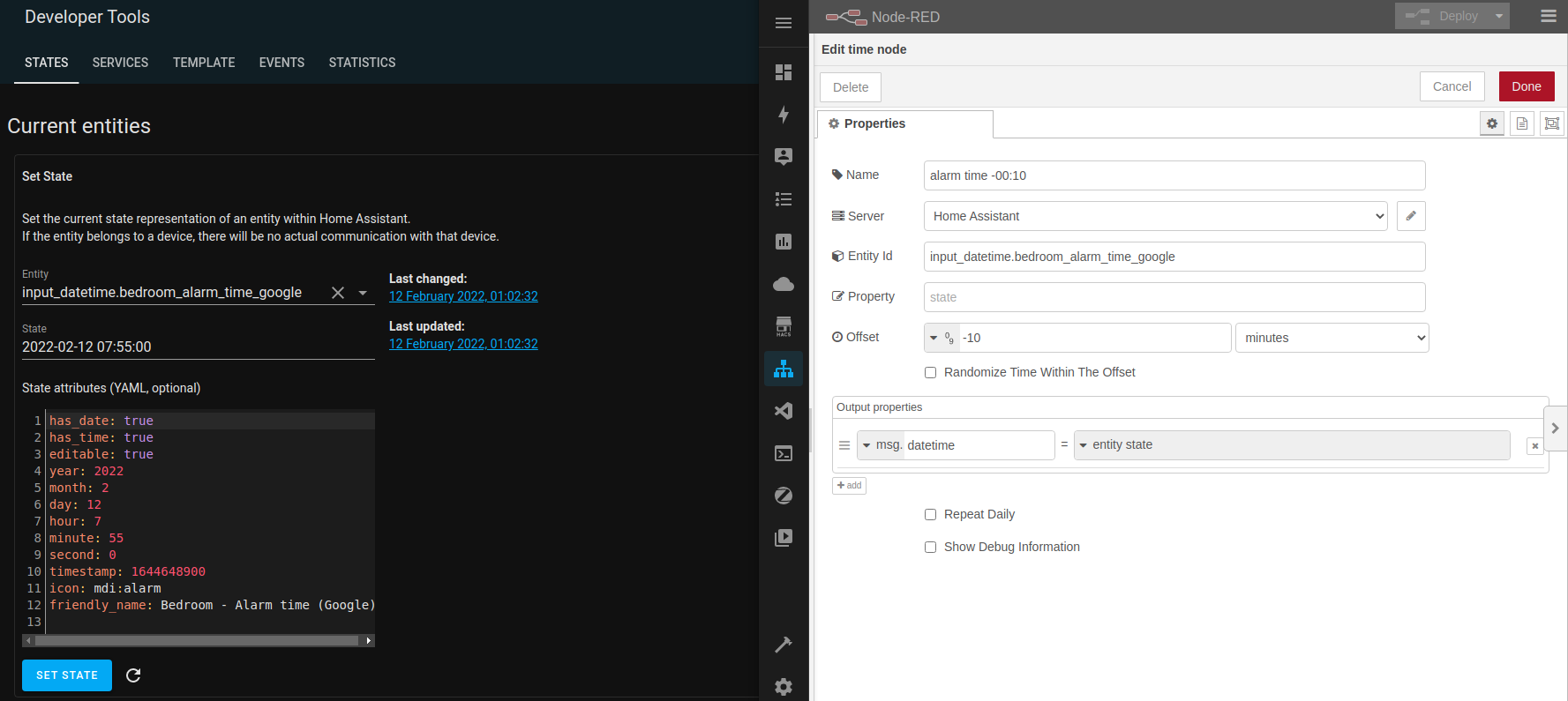This screenshot has width=1568, height=701.
Task: Open the Energy lightning bolt sidebar icon
Action: (784, 115)
